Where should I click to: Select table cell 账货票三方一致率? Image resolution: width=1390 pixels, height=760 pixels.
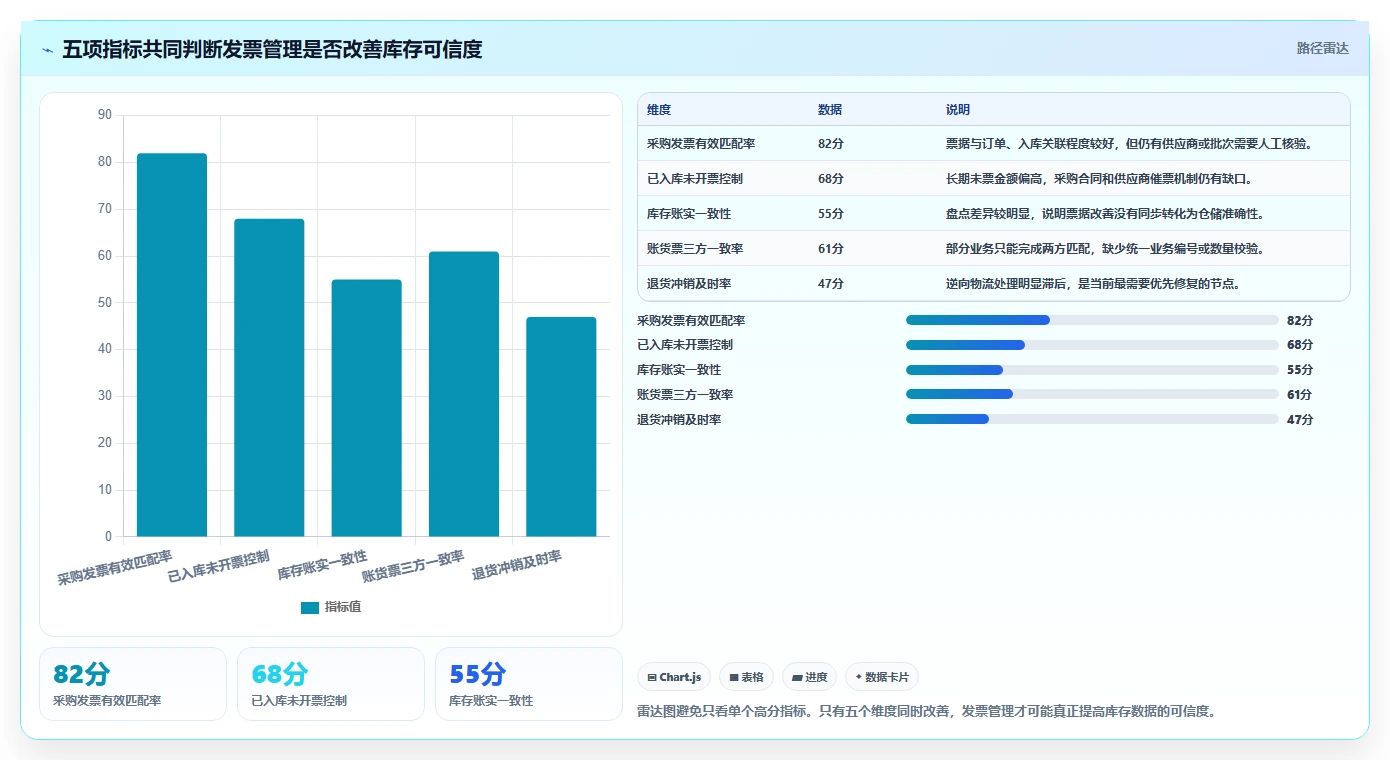point(695,248)
